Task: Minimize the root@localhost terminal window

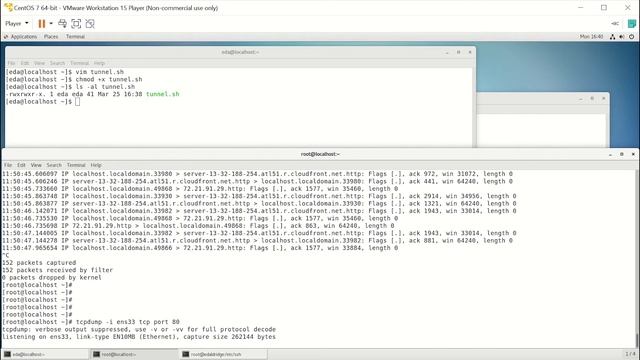Action: pos(610,154)
